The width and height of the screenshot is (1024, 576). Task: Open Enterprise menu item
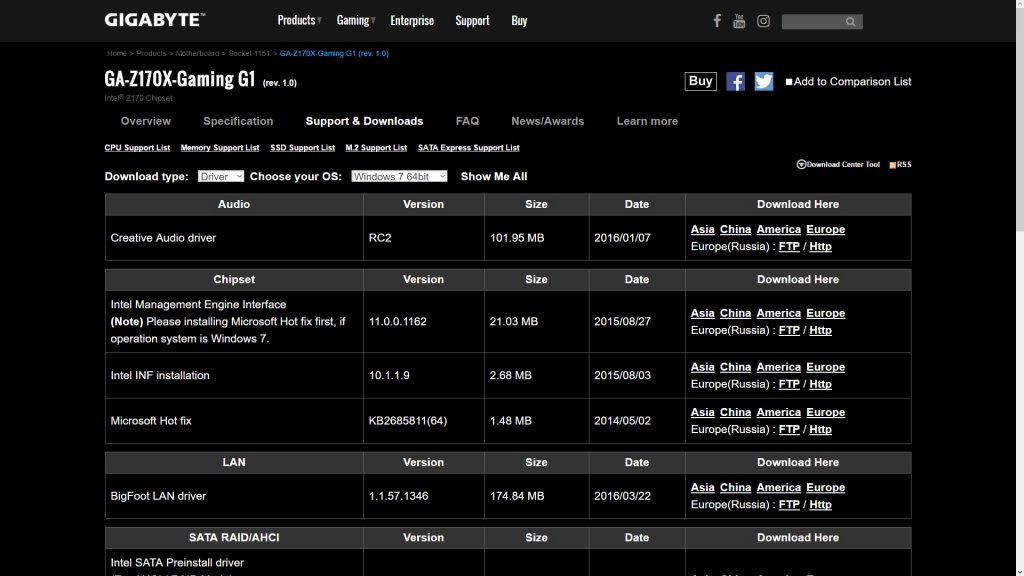(412, 20)
